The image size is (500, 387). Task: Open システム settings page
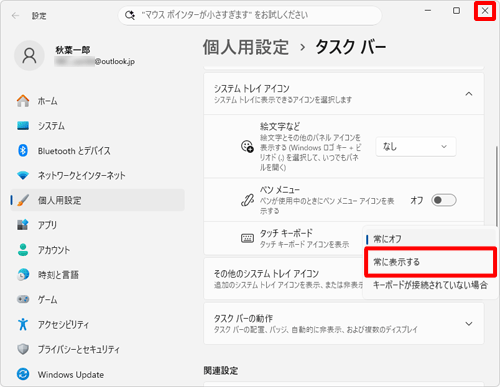coord(97,126)
